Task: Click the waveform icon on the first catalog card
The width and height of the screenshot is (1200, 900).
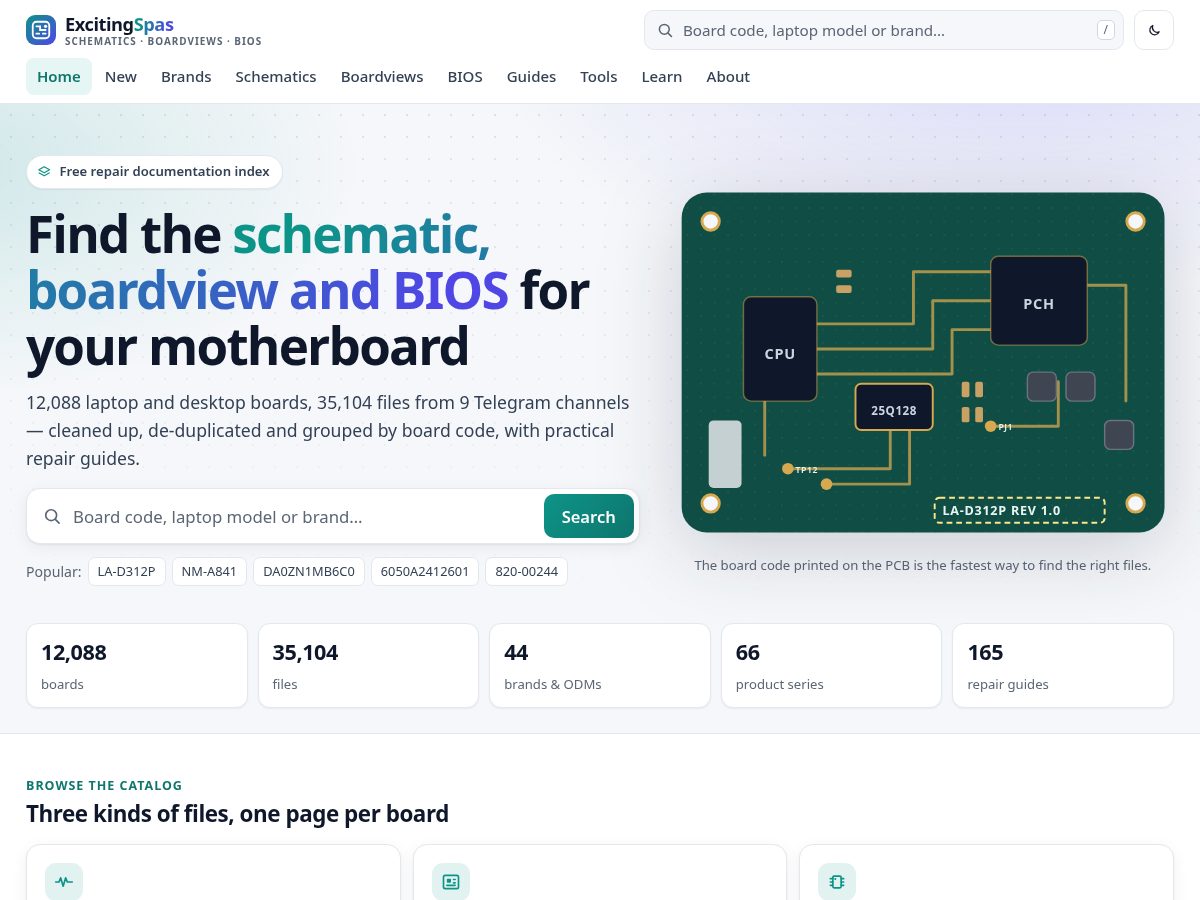Action: pyautogui.click(x=64, y=881)
